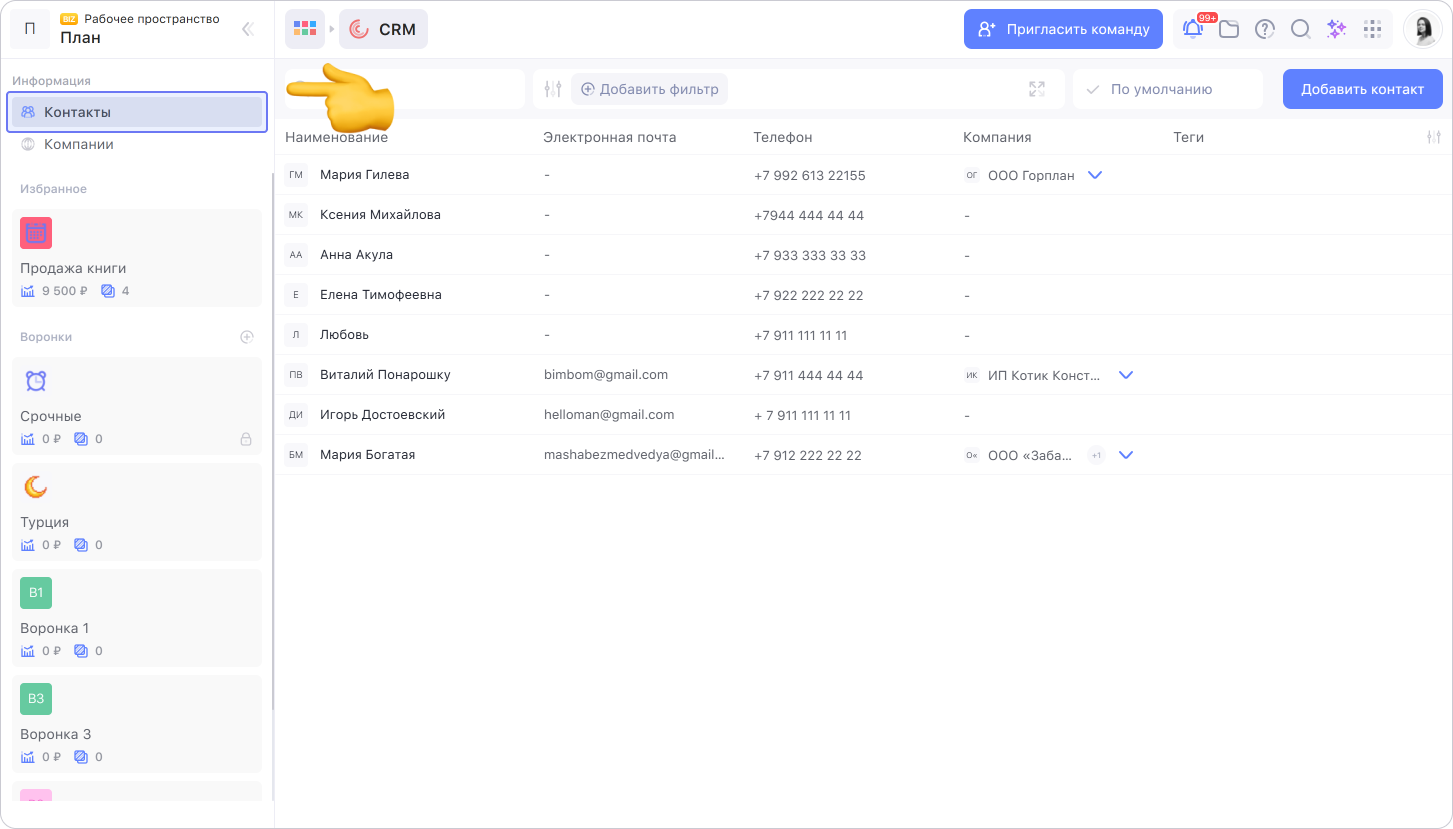The height and width of the screenshot is (829, 1453).
Task: Click the folder icon in top bar
Action: click(1228, 29)
